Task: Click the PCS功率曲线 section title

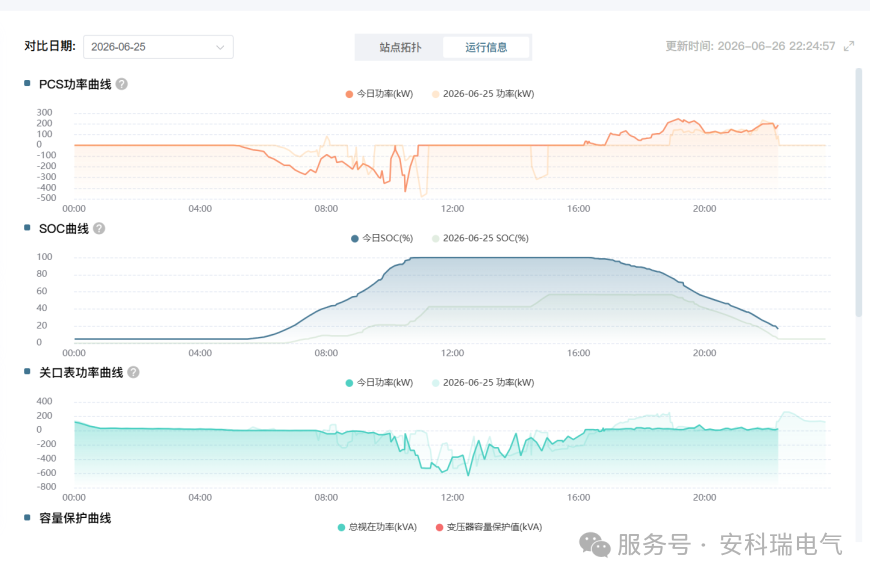Action: (x=75, y=84)
